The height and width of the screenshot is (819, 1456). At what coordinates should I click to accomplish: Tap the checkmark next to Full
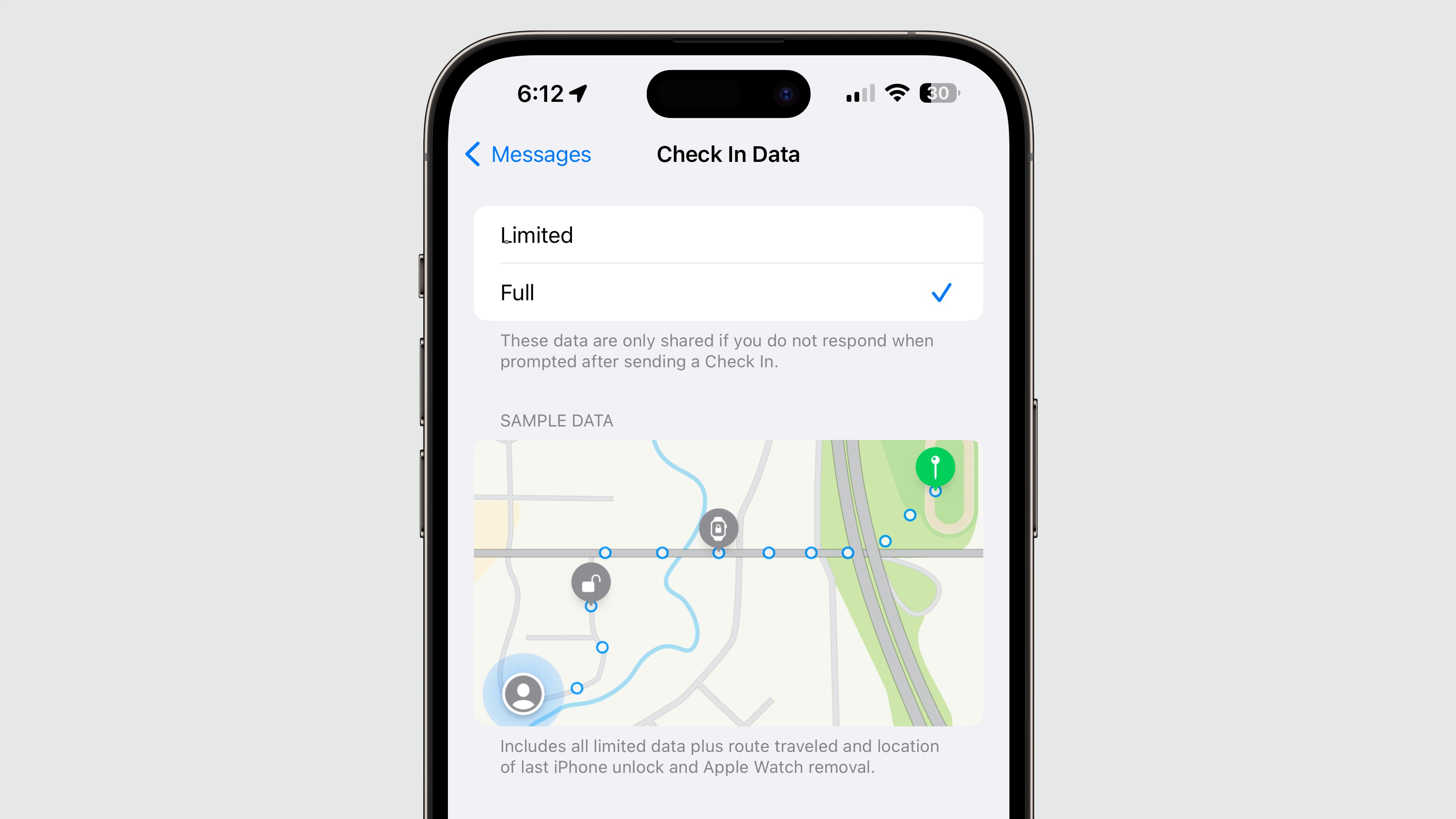[941, 291]
